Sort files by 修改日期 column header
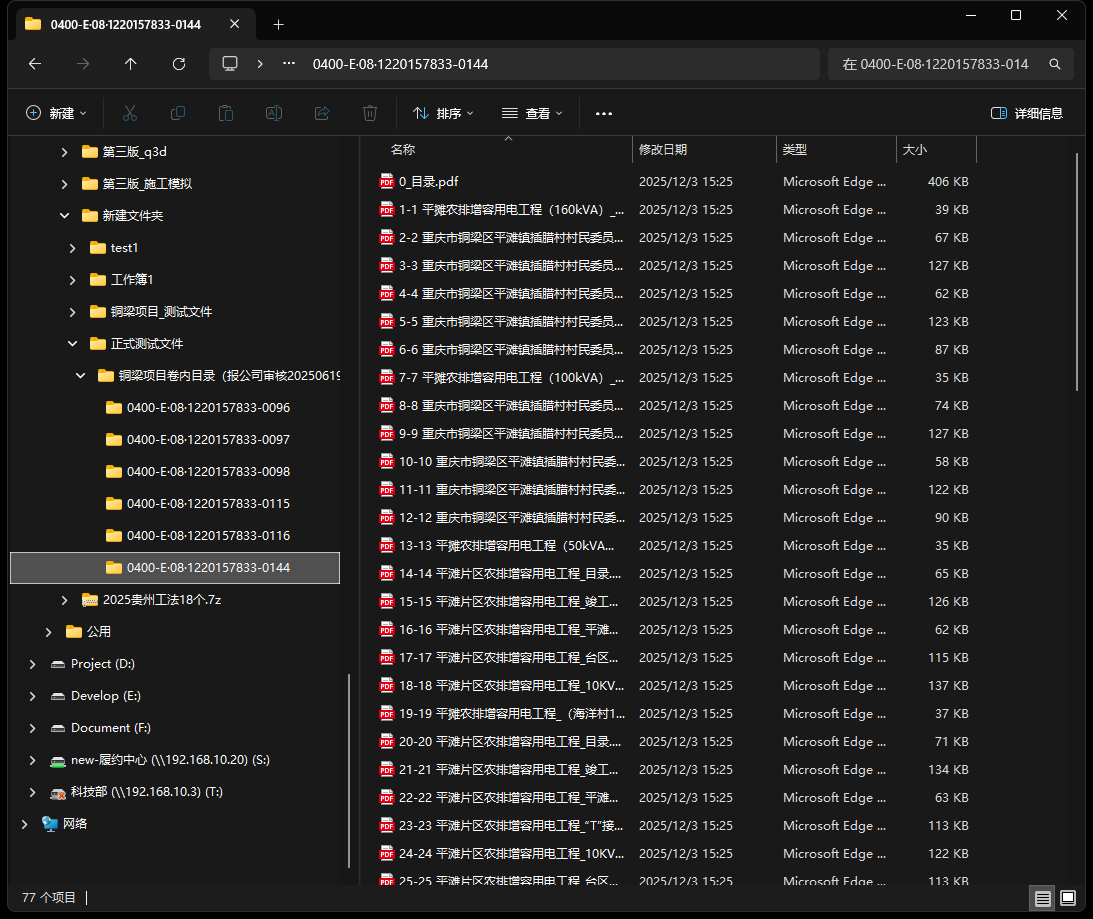The width and height of the screenshot is (1093, 919). pyautogui.click(x=663, y=150)
